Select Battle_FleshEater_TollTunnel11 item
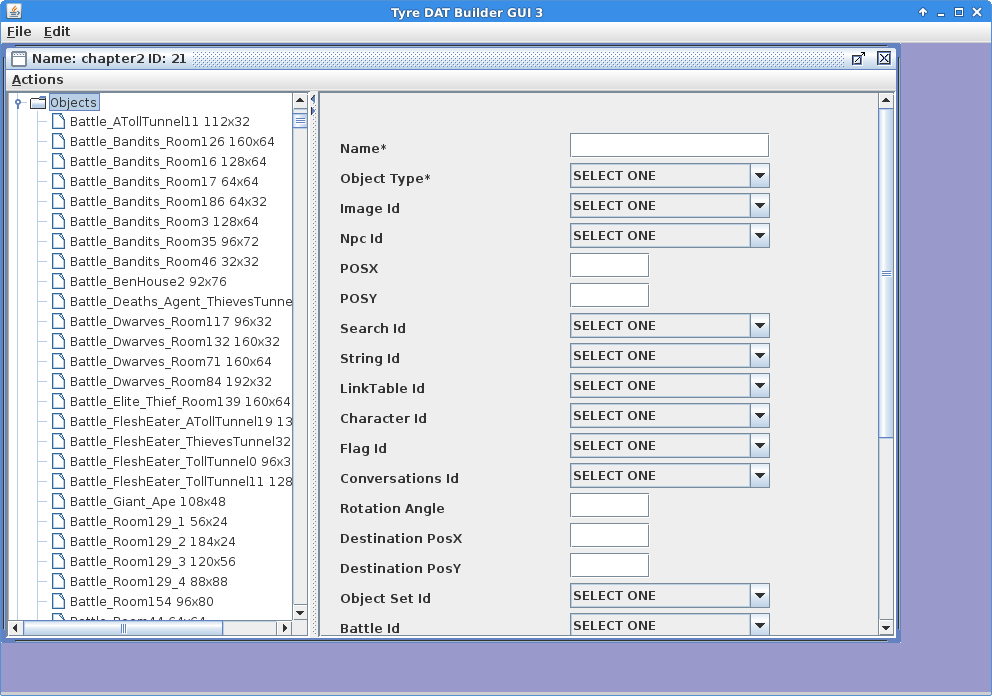Viewport: 992px width, 696px height. pos(180,482)
